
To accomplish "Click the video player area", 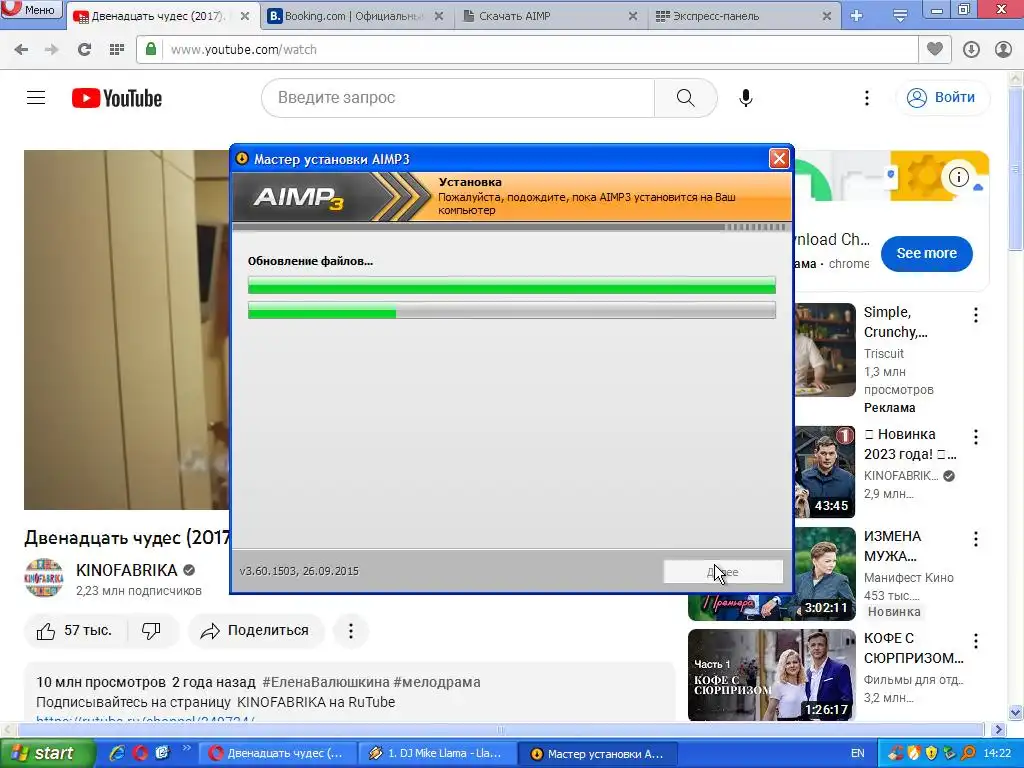I will coord(126,330).
